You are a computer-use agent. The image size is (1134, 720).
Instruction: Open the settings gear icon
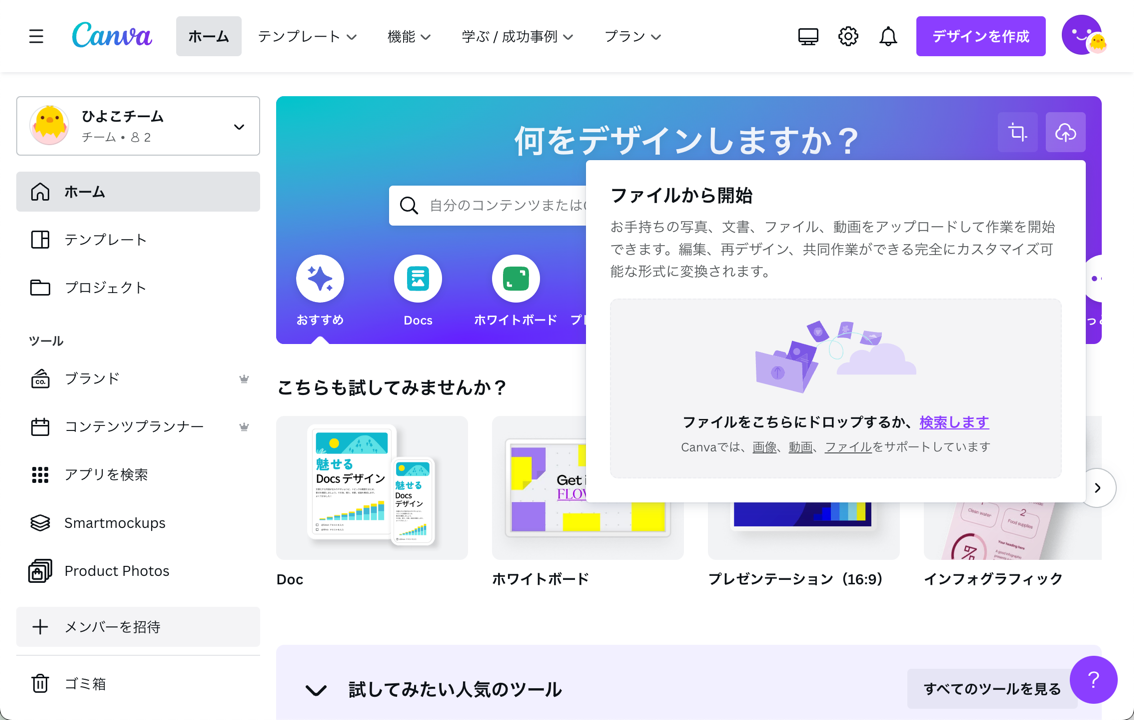[848, 36]
